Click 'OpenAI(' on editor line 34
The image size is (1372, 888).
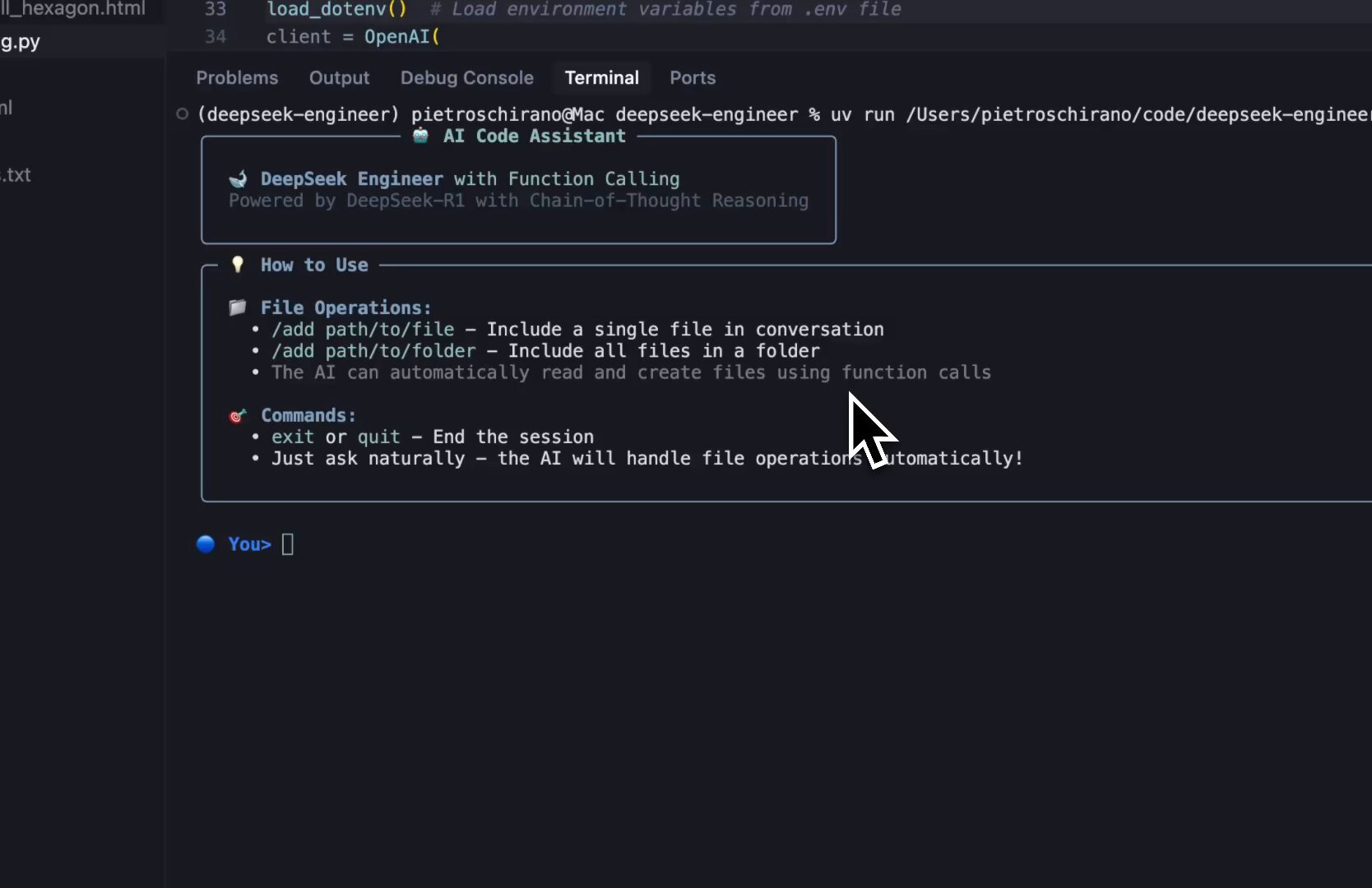pos(402,36)
